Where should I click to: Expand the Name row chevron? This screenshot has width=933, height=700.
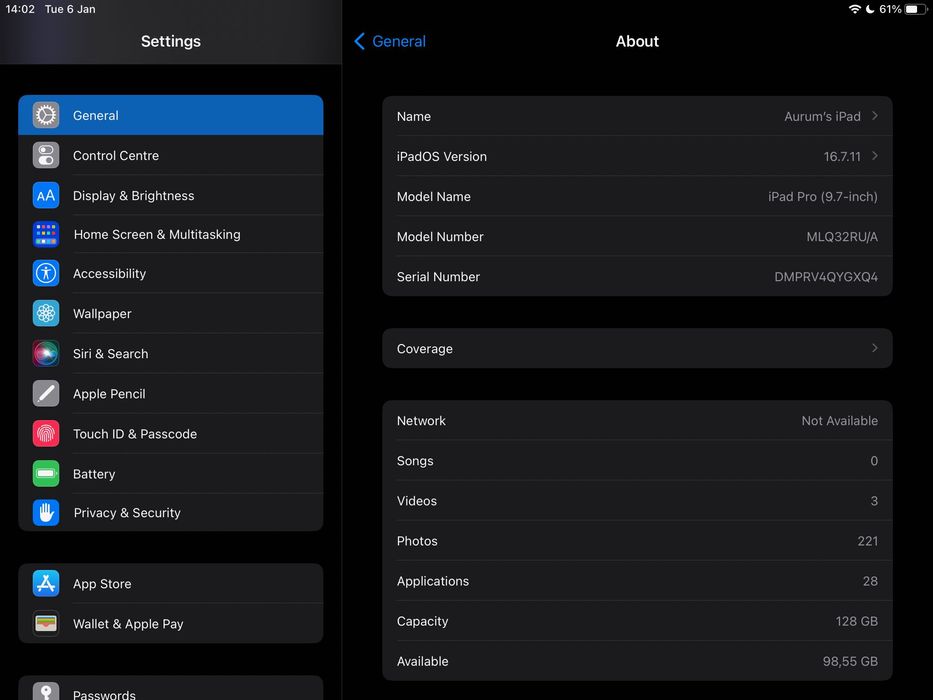[875, 115]
